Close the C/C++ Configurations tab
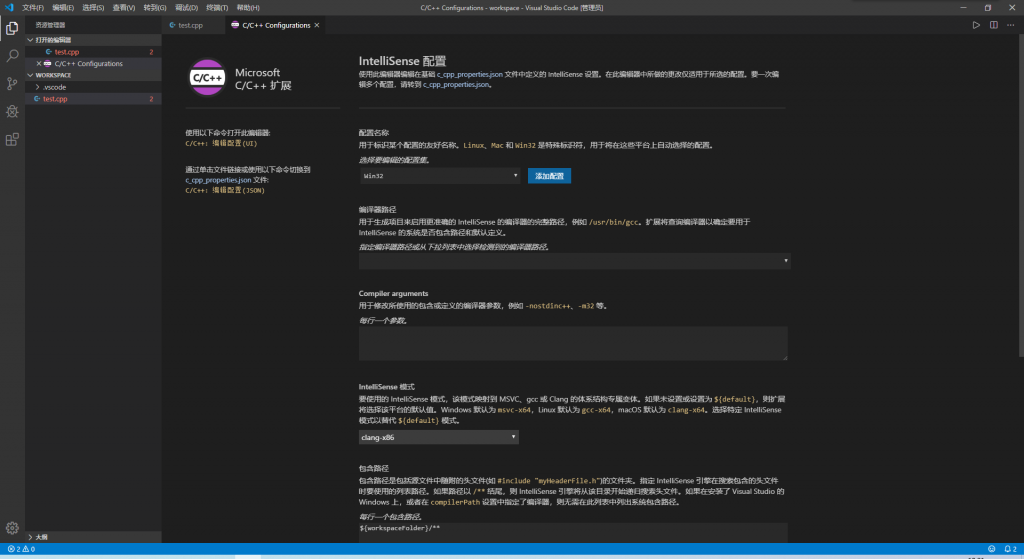The width and height of the screenshot is (1024, 559). pos(317,25)
